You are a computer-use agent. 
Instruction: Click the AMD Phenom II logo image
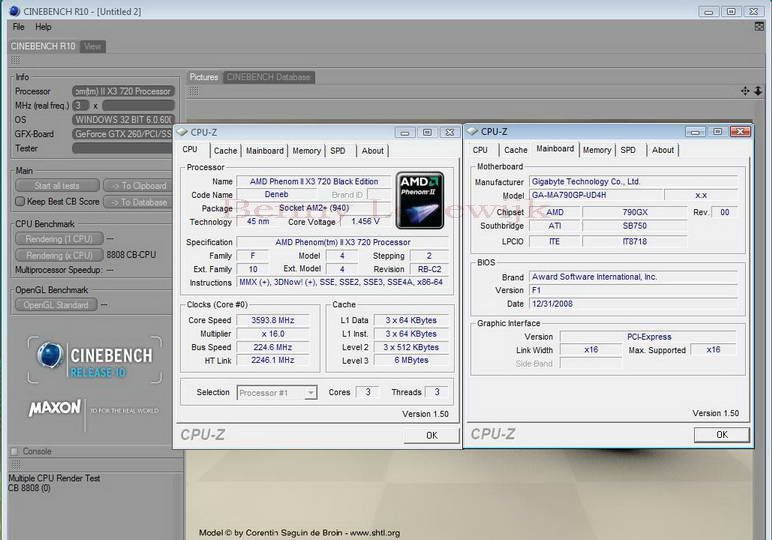[x=420, y=200]
